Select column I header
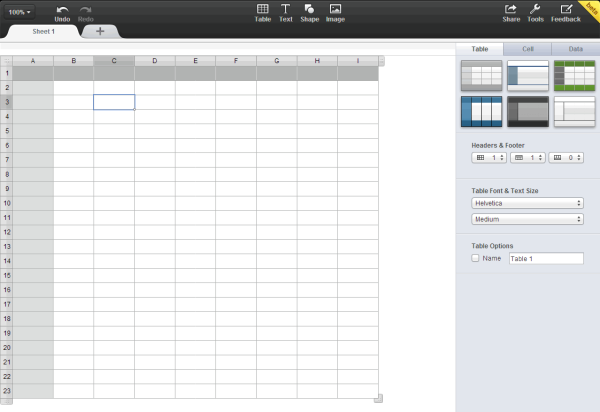Image resolution: width=600 pixels, height=412 pixels. tap(358, 61)
